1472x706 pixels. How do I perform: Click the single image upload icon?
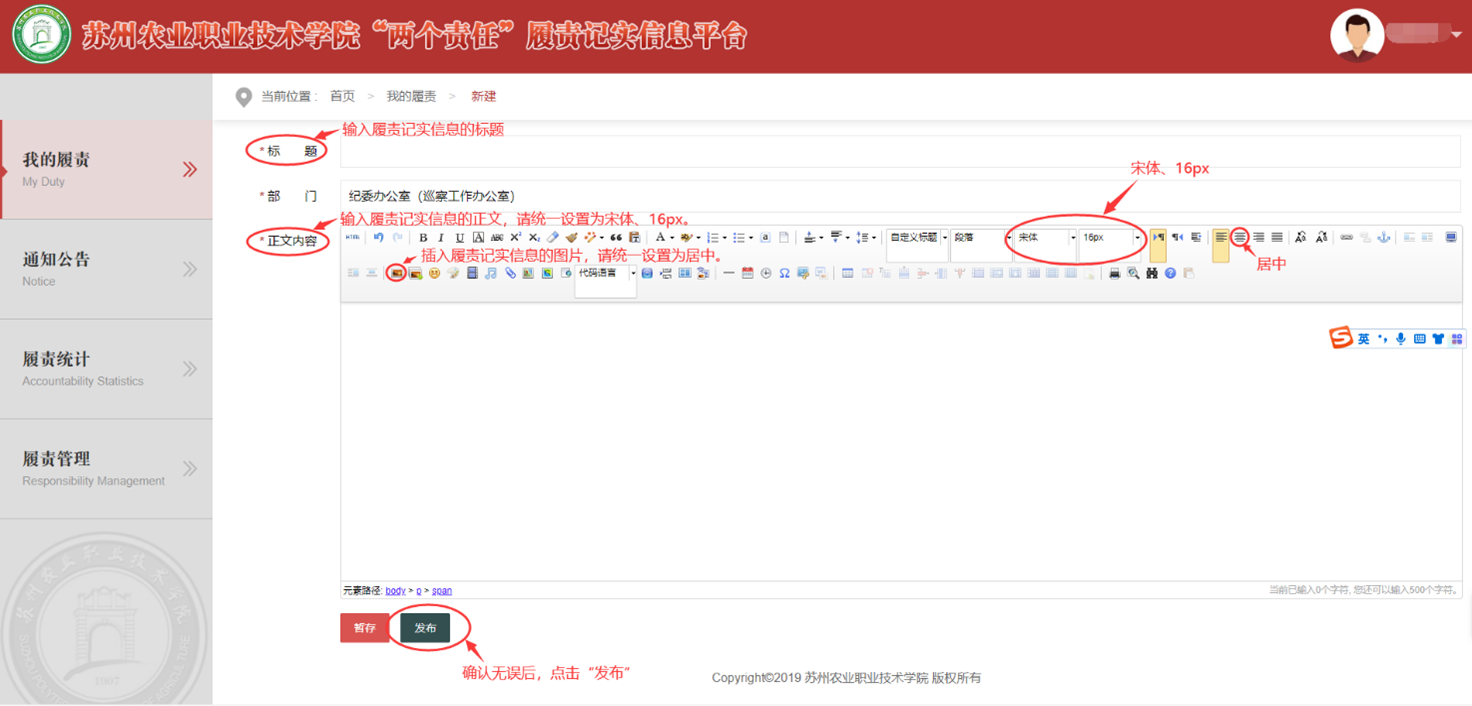click(x=397, y=273)
